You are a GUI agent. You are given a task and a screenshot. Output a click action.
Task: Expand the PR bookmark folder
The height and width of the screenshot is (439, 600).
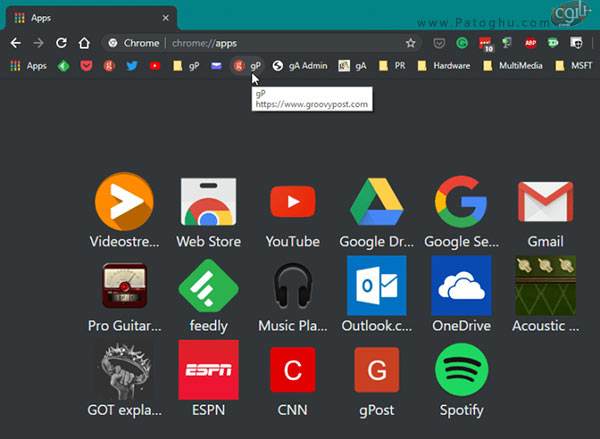click(x=392, y=66)
